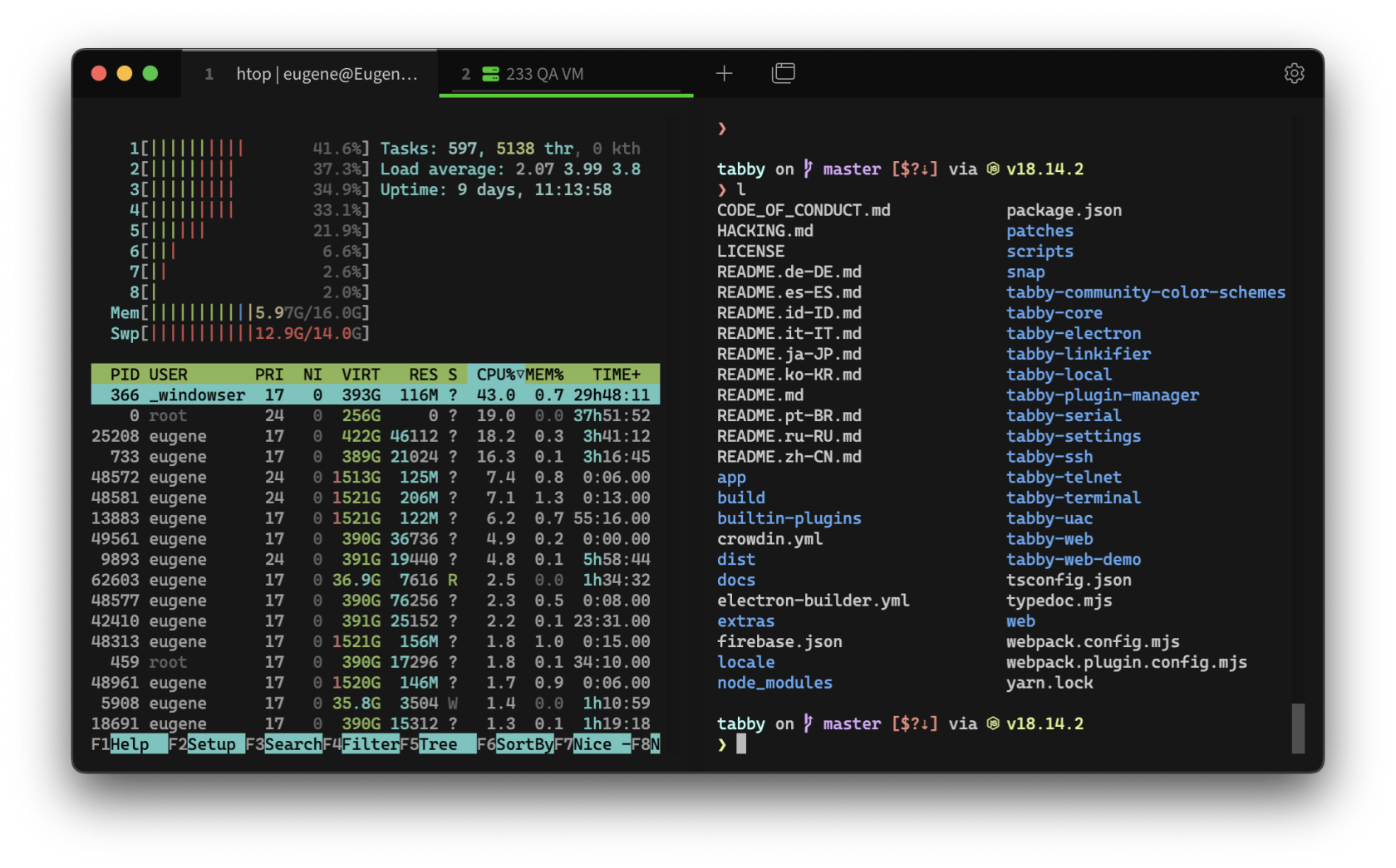This screenshot has height=868, width=1396.
Task: Activate F4 Filter in htop
Action: 361,744
